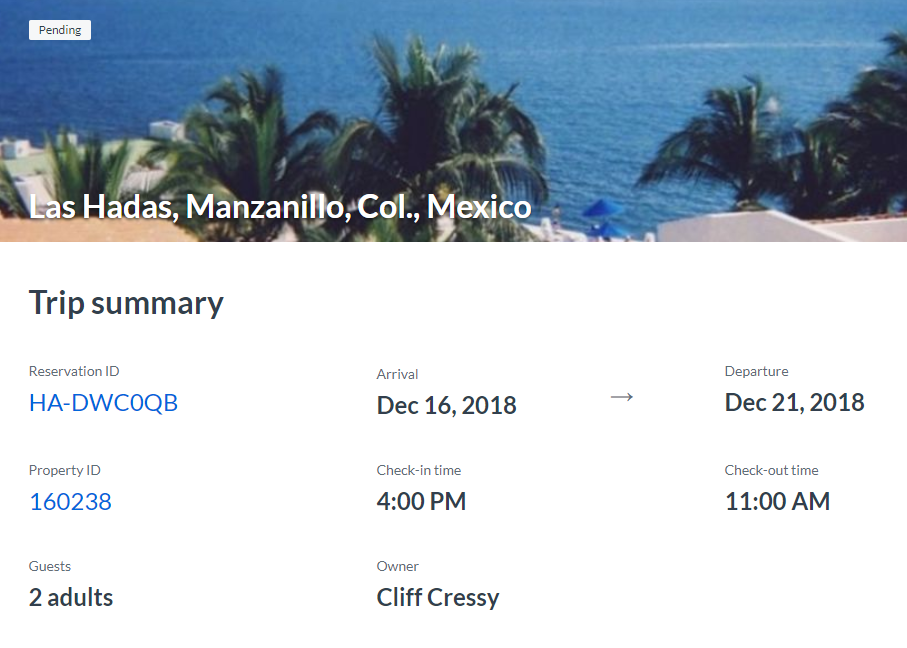Click the Check-out time label
This screenshot has width=907, height=648.
pyautogui.click(x=771, y=470)
